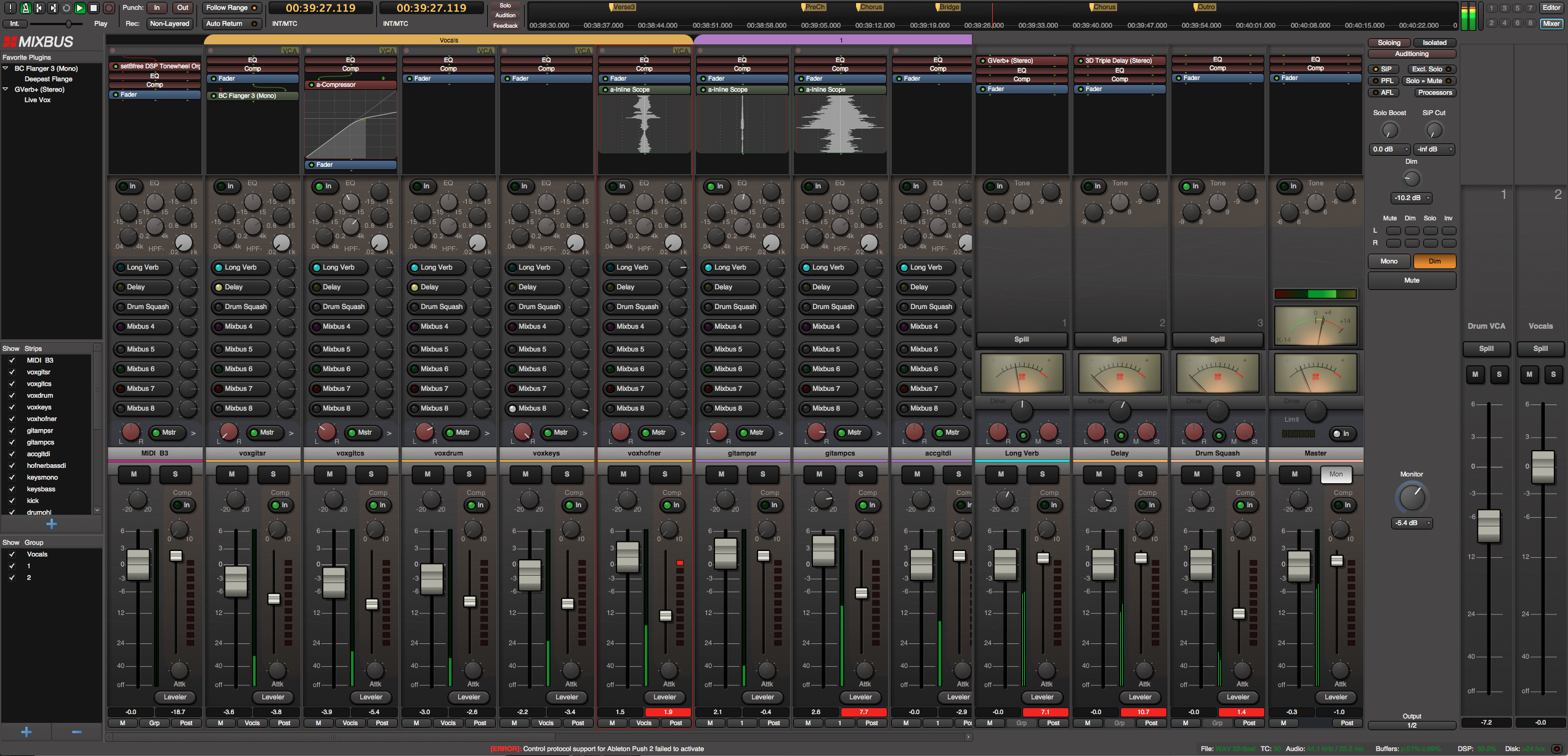
Task: Toggle Follow Range option
Action: click(232, 8)
